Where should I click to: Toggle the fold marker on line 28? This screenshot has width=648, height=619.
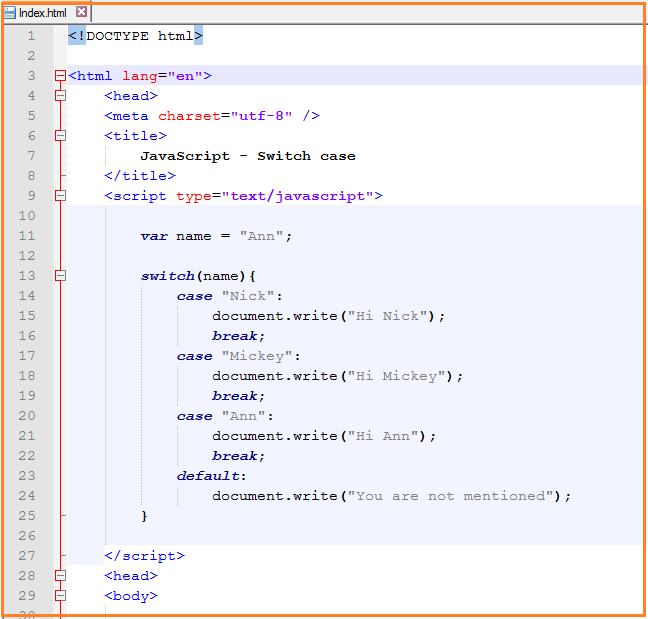60,576
